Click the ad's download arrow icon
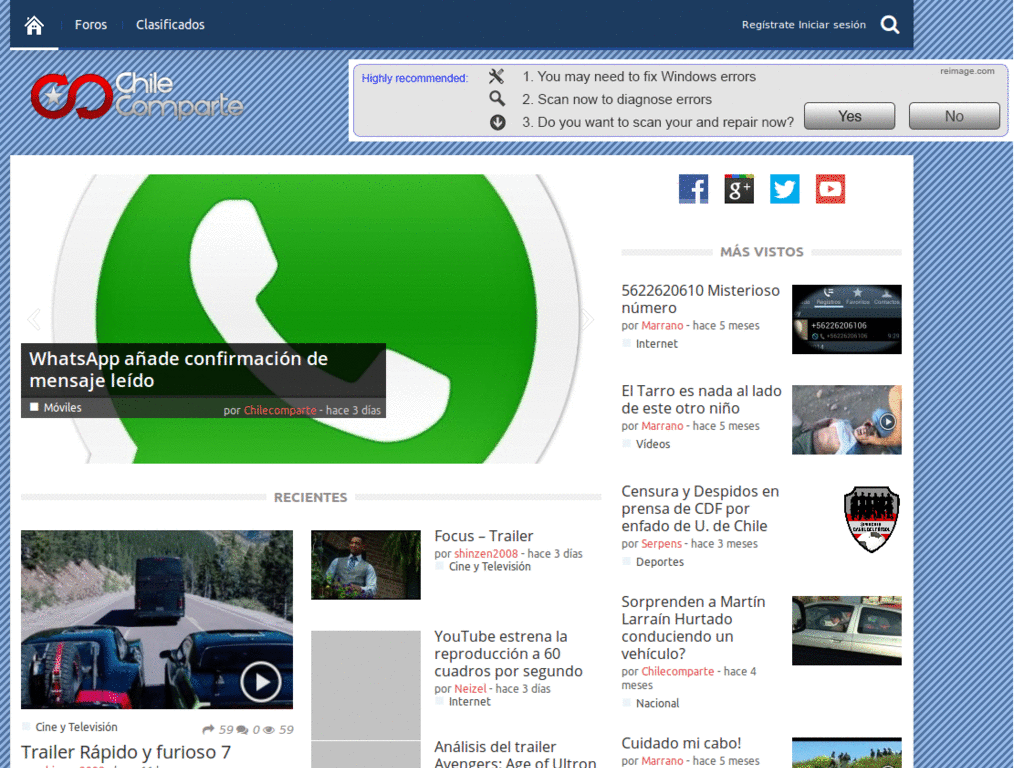Screen dimensions: 1024x768 pos(498,122)
